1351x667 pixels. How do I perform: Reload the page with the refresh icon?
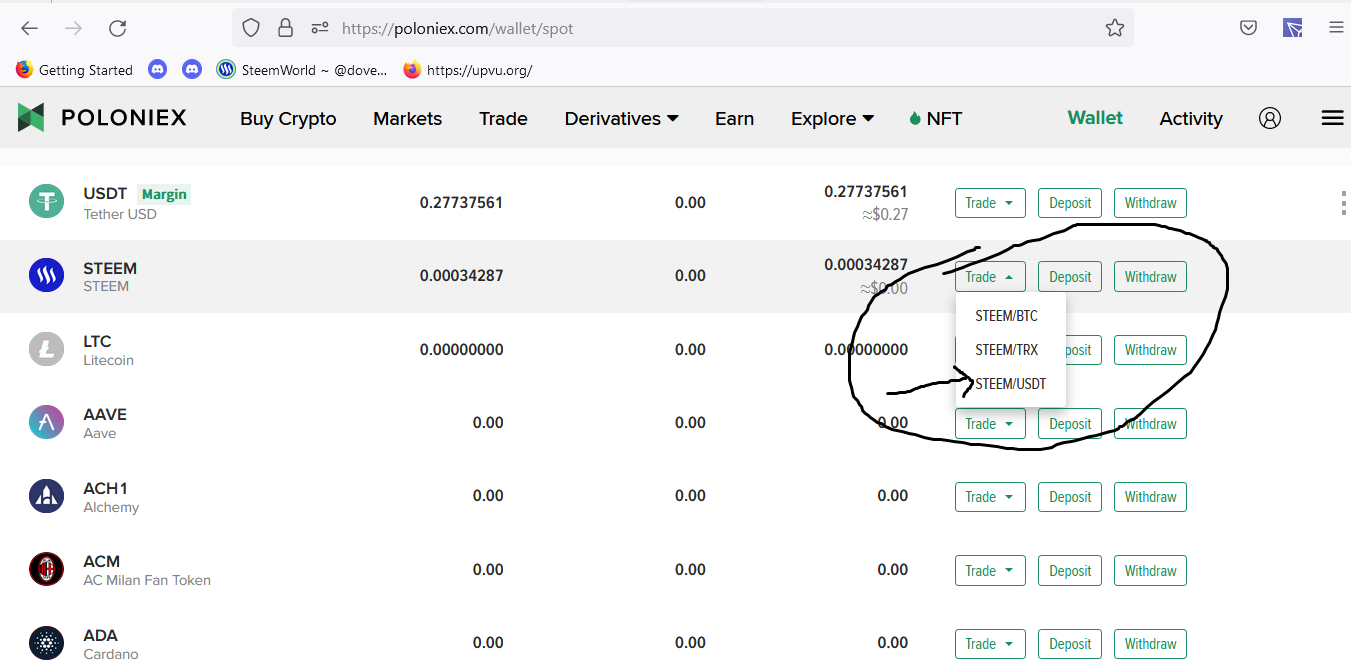(117, 28)
